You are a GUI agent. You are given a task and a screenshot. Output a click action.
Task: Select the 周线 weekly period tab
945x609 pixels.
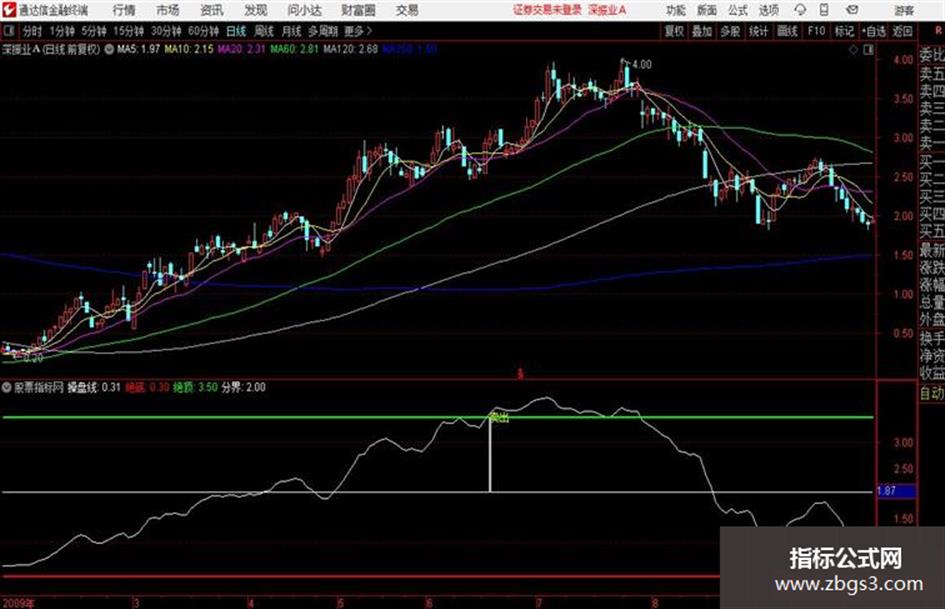coord(264,31)
